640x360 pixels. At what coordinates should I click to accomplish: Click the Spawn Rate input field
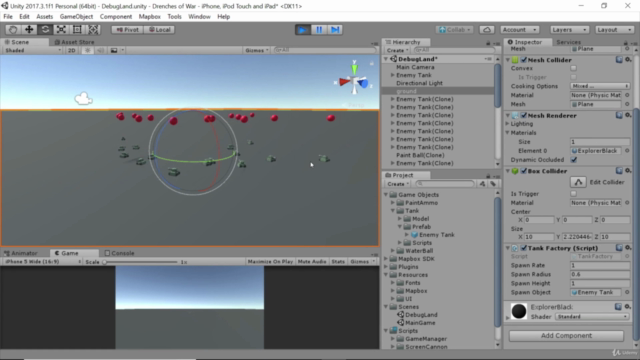(600, 265)
